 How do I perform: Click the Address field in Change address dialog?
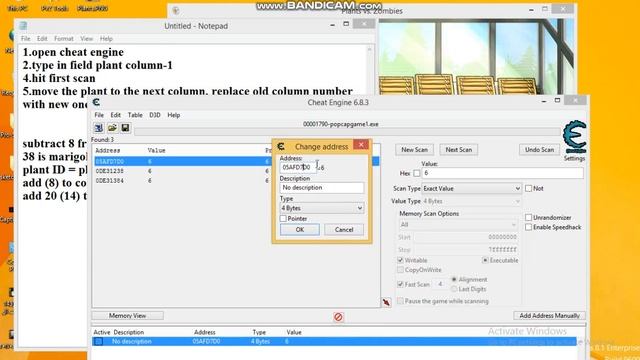pos(298,167)
